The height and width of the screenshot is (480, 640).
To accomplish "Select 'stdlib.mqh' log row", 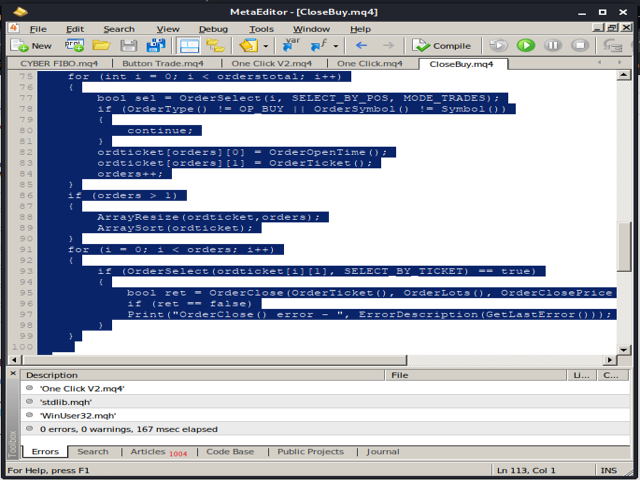I will [x=325, y=402].
